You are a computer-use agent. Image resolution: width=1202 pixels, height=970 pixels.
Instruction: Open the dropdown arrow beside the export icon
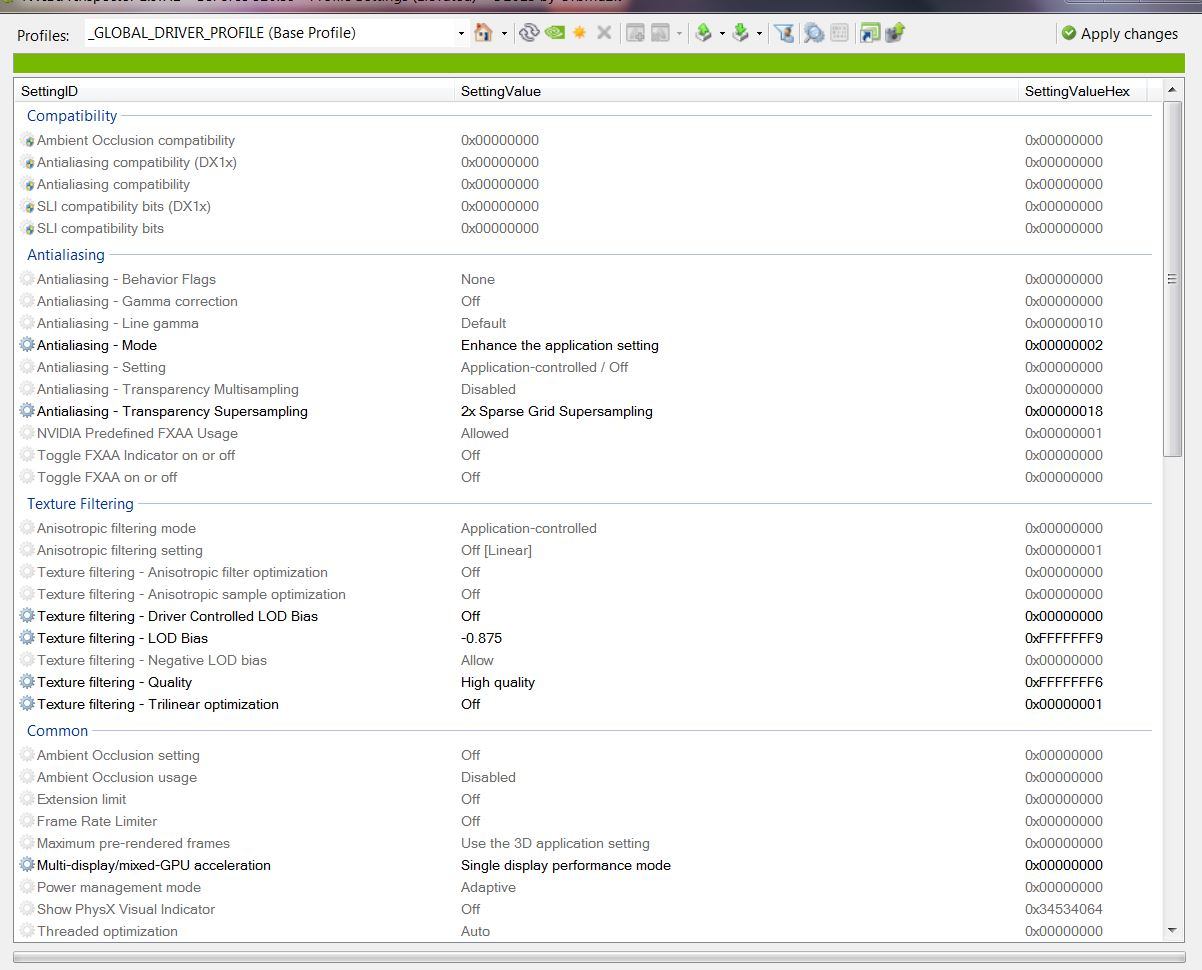tap(722, 34)
